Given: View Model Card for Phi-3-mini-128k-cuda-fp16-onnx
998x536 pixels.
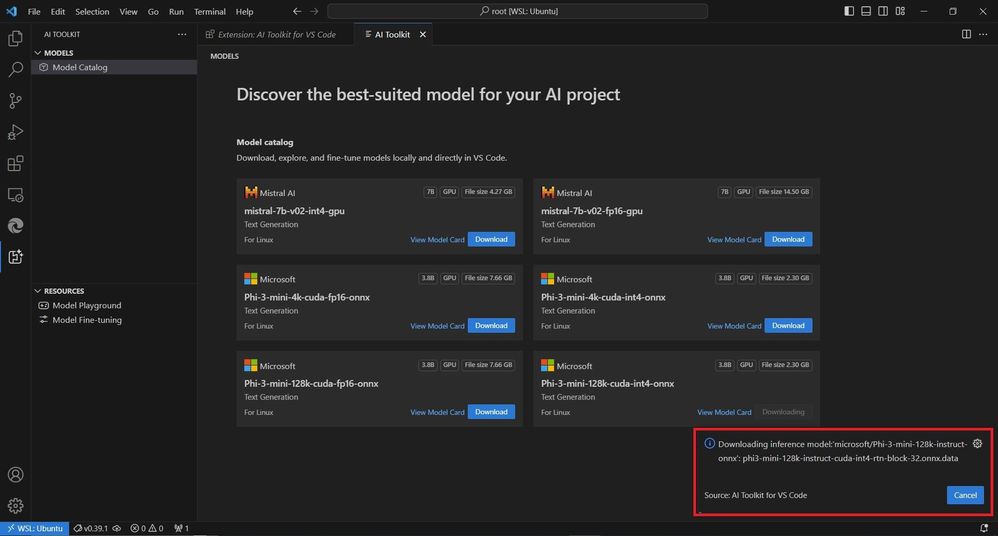Looking at the screenshot, I should pos(437,413).
